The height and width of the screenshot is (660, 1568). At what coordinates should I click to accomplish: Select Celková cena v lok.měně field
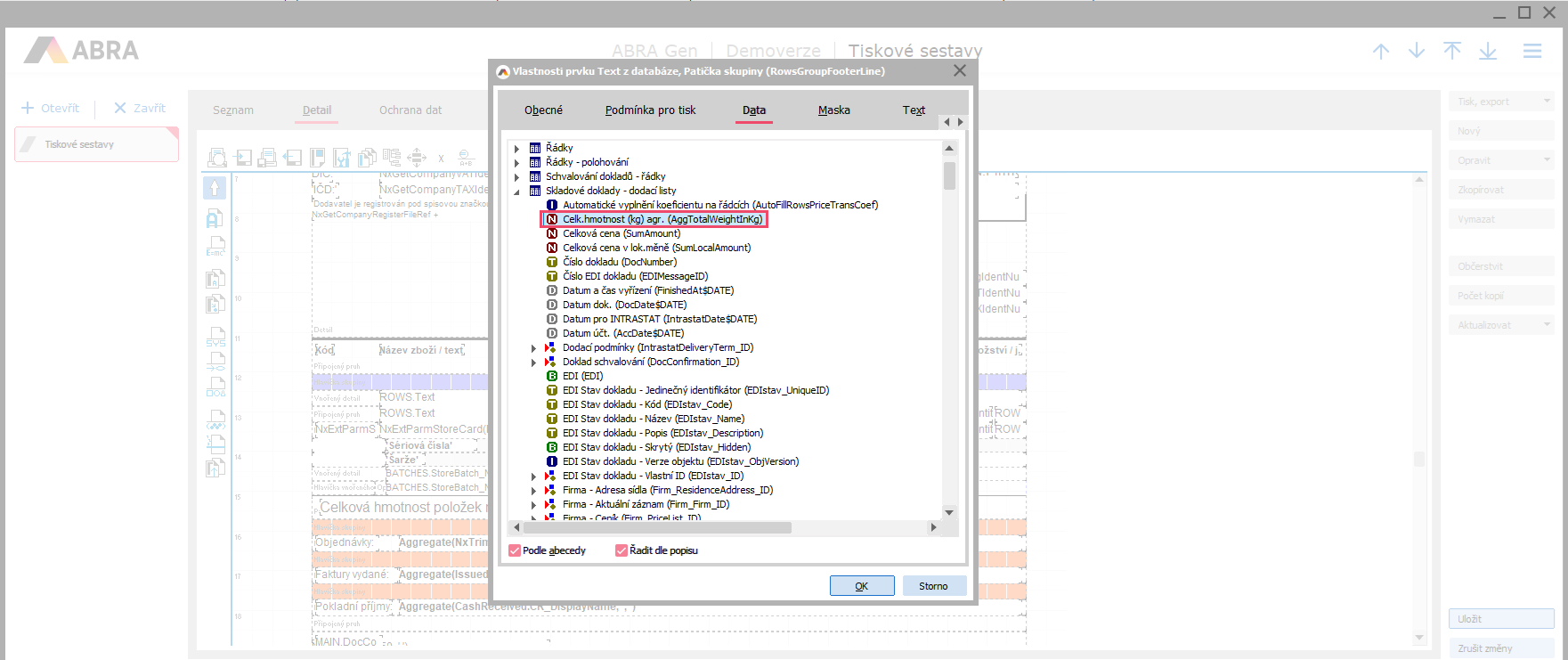click(657, 248)
